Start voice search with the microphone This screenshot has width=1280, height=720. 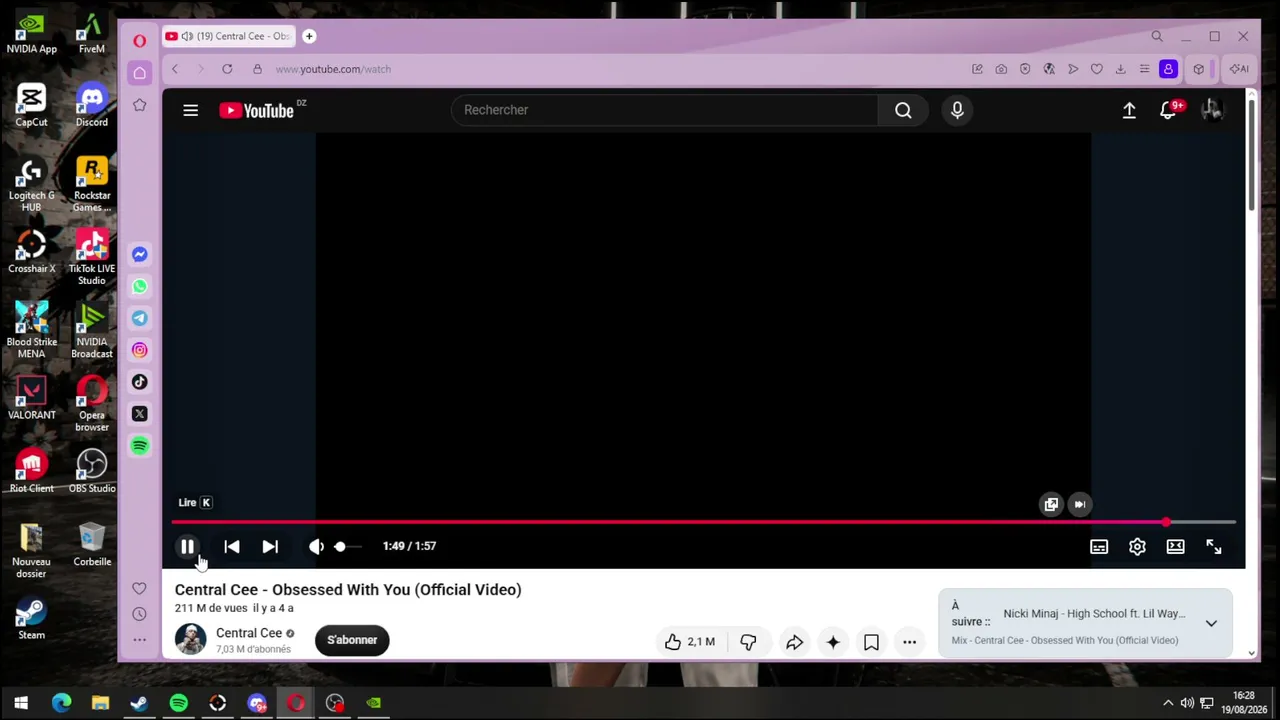click(x=957, y=110)
